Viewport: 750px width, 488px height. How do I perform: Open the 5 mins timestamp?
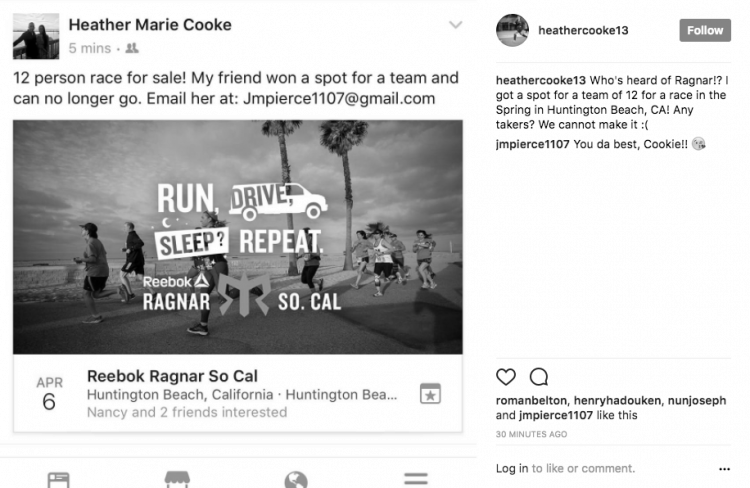tap(89, 48)
